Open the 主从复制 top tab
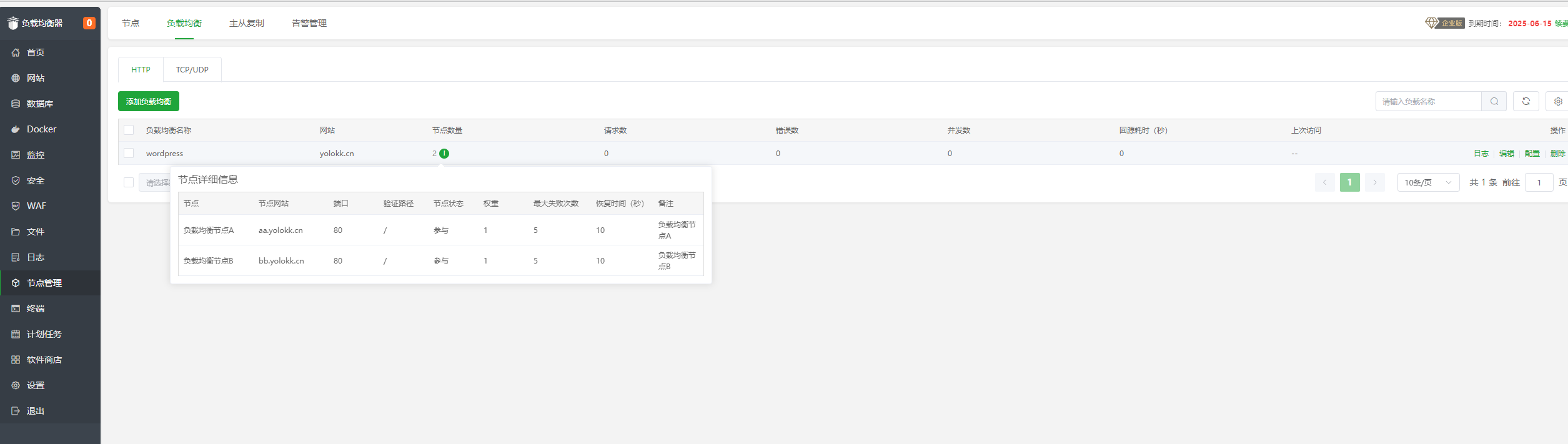This screenshot has width=1568, height=444. point(246,23)
